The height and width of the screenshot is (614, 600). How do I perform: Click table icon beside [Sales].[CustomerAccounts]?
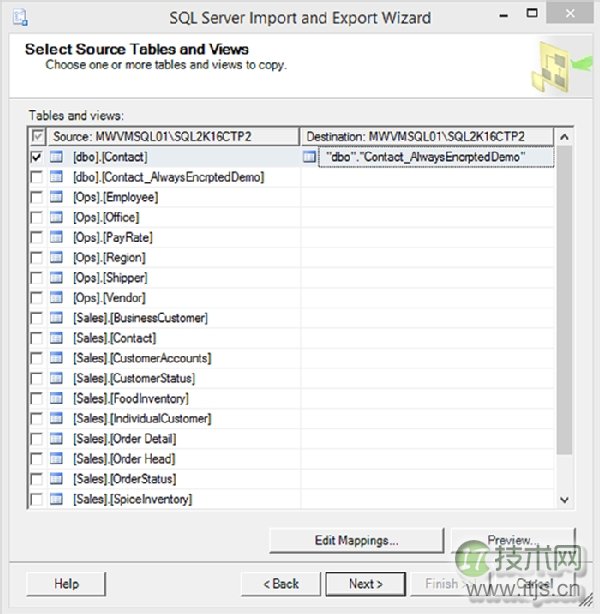coord(56,358)
